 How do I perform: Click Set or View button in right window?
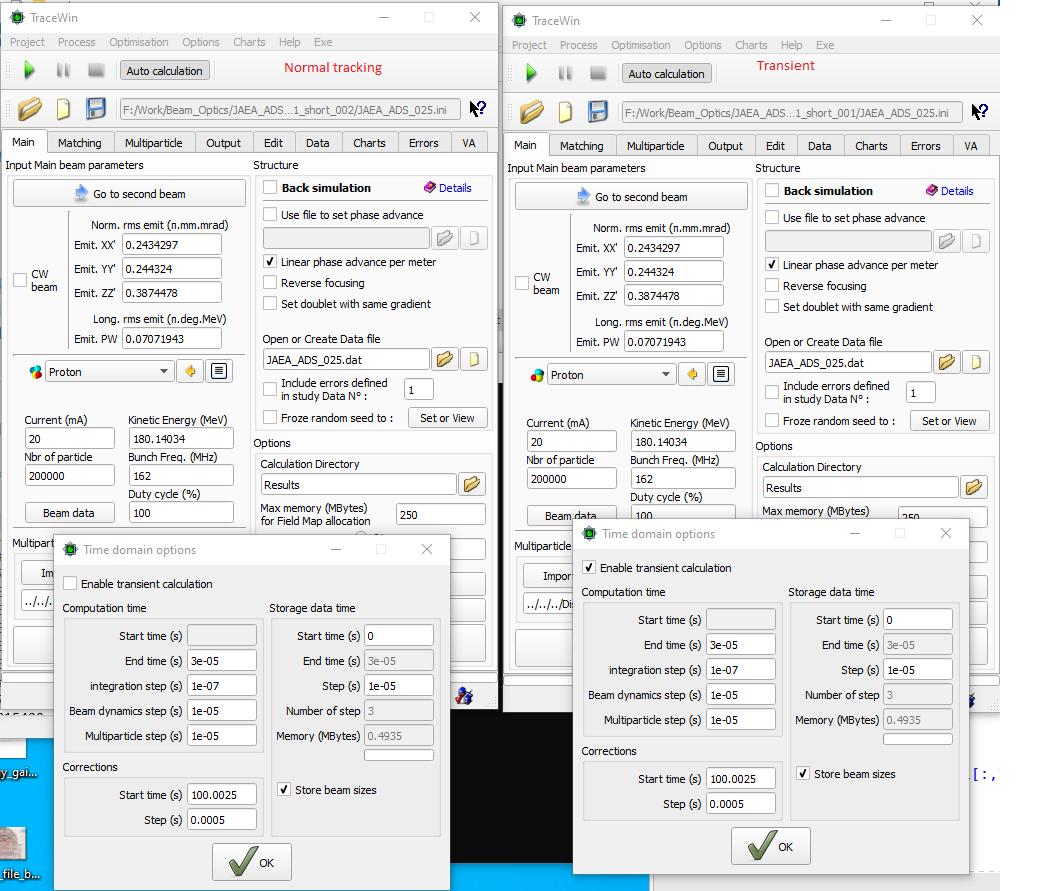pyautogui.click(x=949, y=421)
